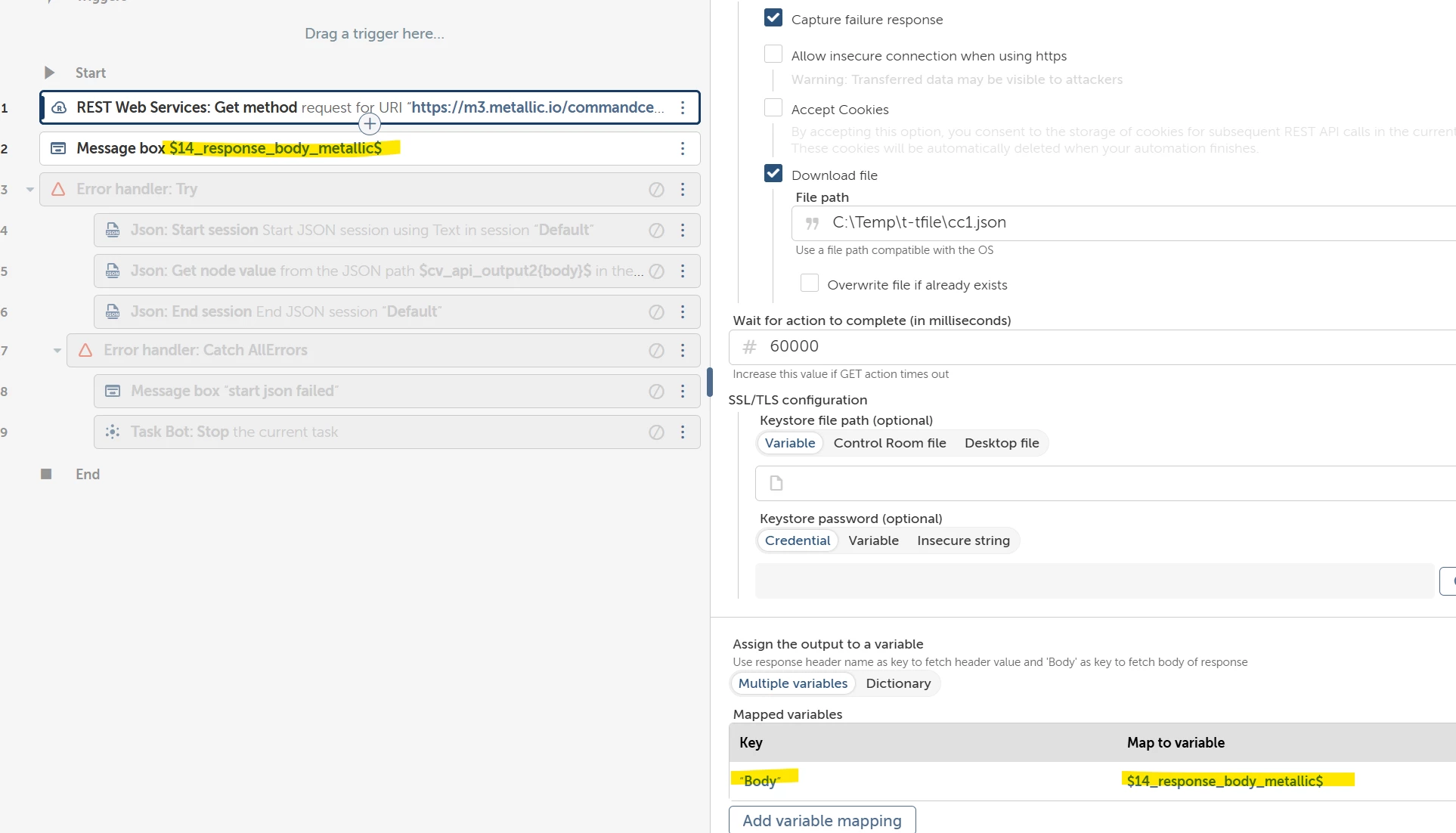
Task: Click the disabled icon on Json: End session row
Action: click(656, 312)
